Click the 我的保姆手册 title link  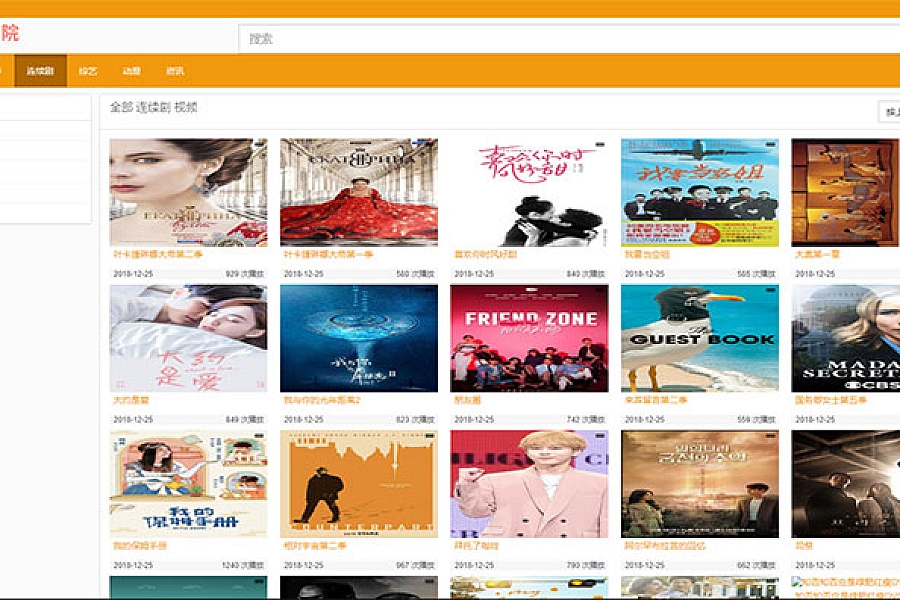pos(140,546)
